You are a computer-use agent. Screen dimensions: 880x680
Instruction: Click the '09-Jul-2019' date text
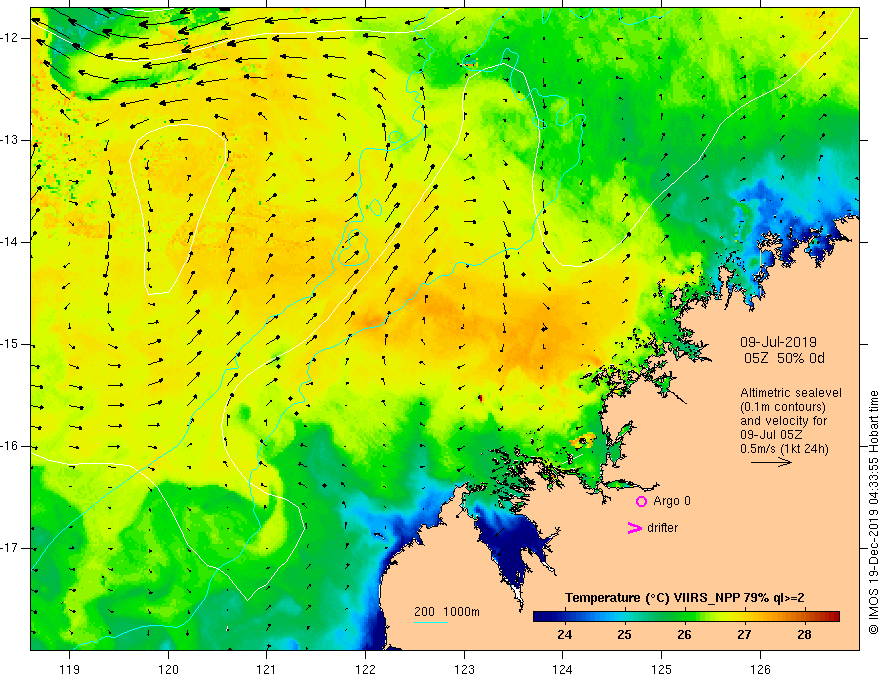778,342
